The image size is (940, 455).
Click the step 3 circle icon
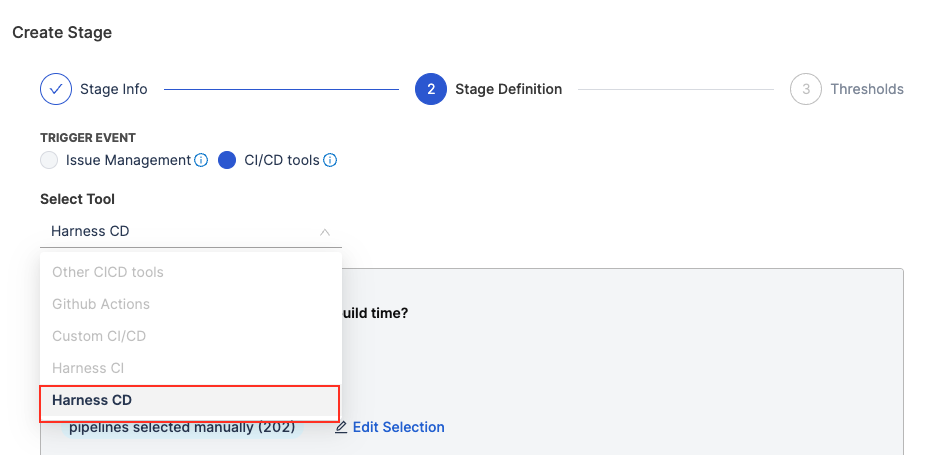[805, 89]
